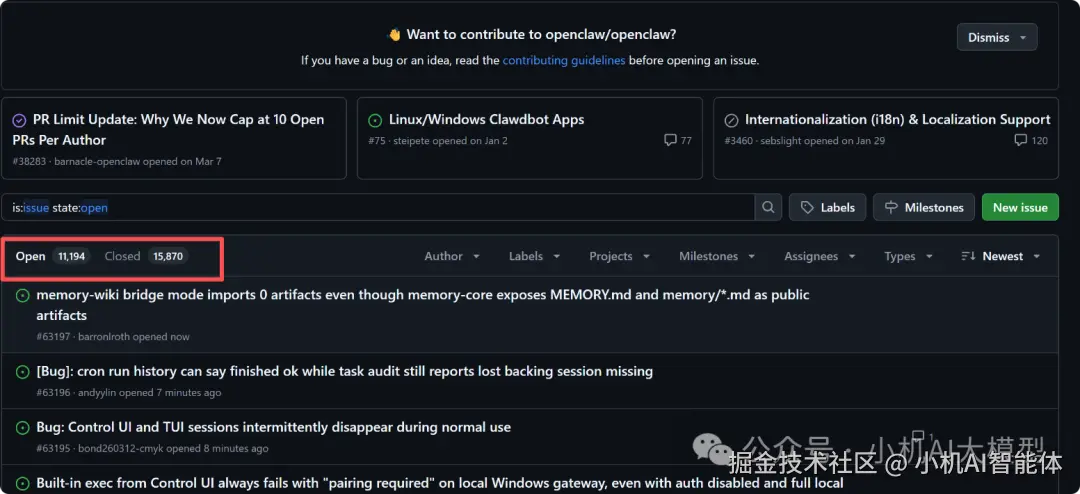This screenshot has width=1080, height=494.
Task: Click the open icon beside Control UI and TUI issue
Action: pyautogui.click(x=22, y=428)
